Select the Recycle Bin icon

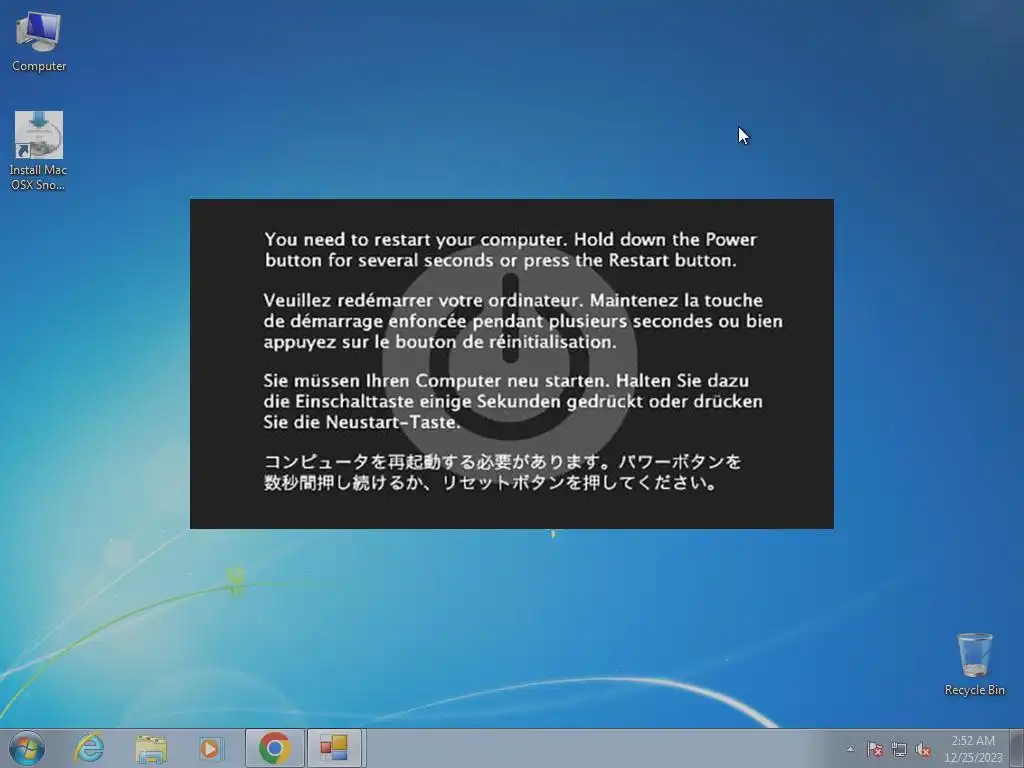[974, 664]
